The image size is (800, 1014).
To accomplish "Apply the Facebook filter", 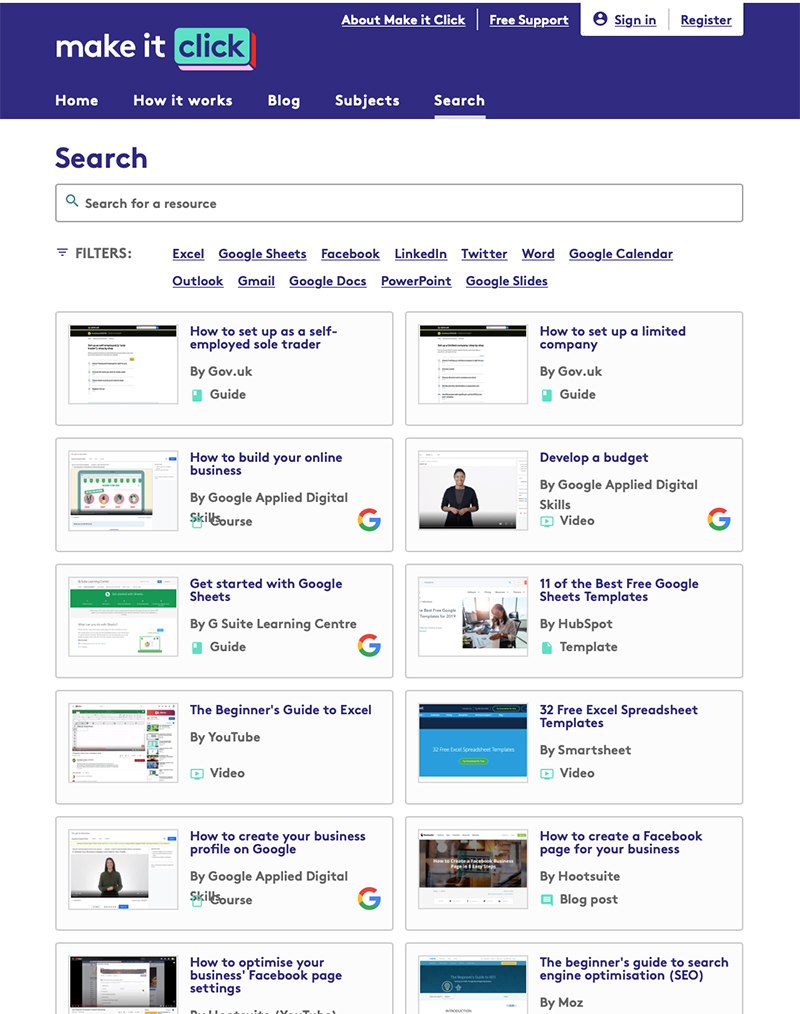I will (351, 254).
